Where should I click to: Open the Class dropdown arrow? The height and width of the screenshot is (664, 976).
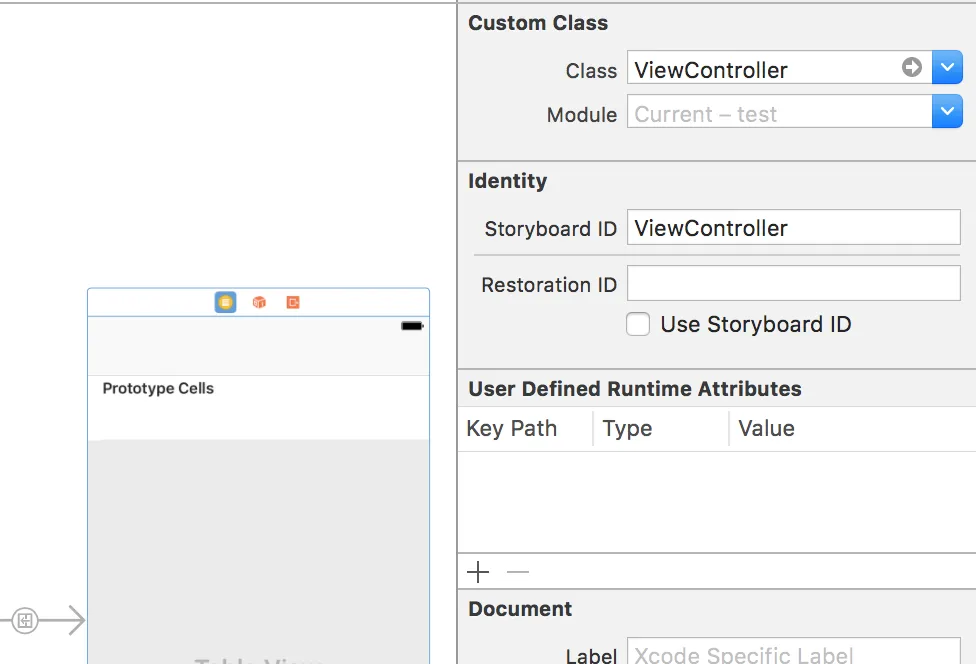[947, 68]
